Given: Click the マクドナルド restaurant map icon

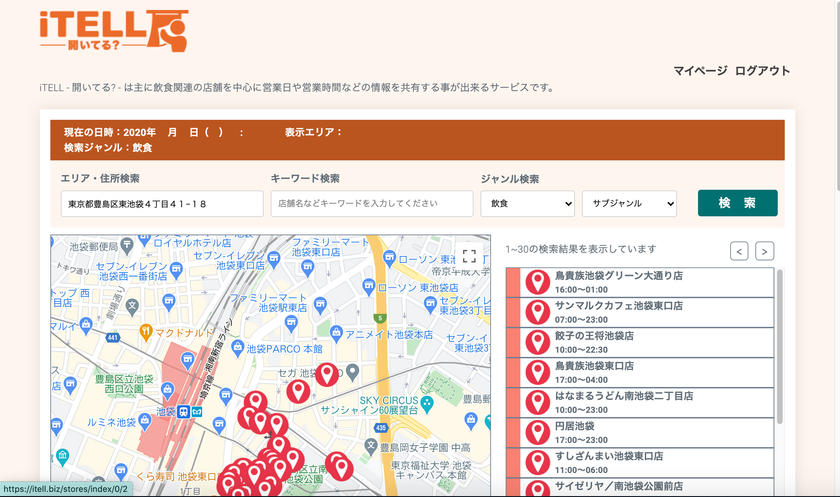Looking at the screenshot, I should tap(146, 332).
